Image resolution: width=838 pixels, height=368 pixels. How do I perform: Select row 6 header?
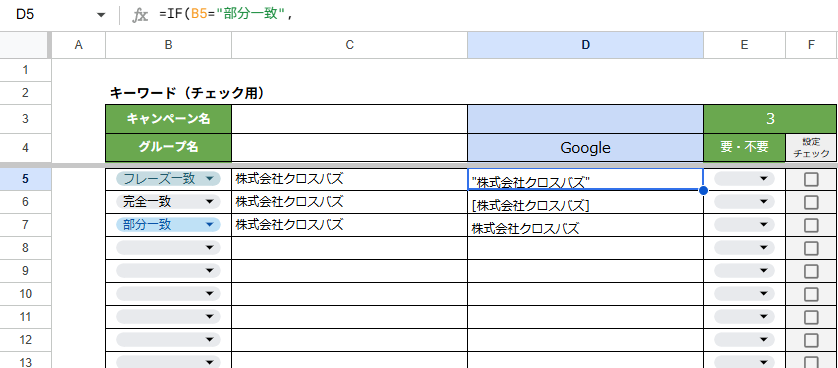(x=25, y=202)
